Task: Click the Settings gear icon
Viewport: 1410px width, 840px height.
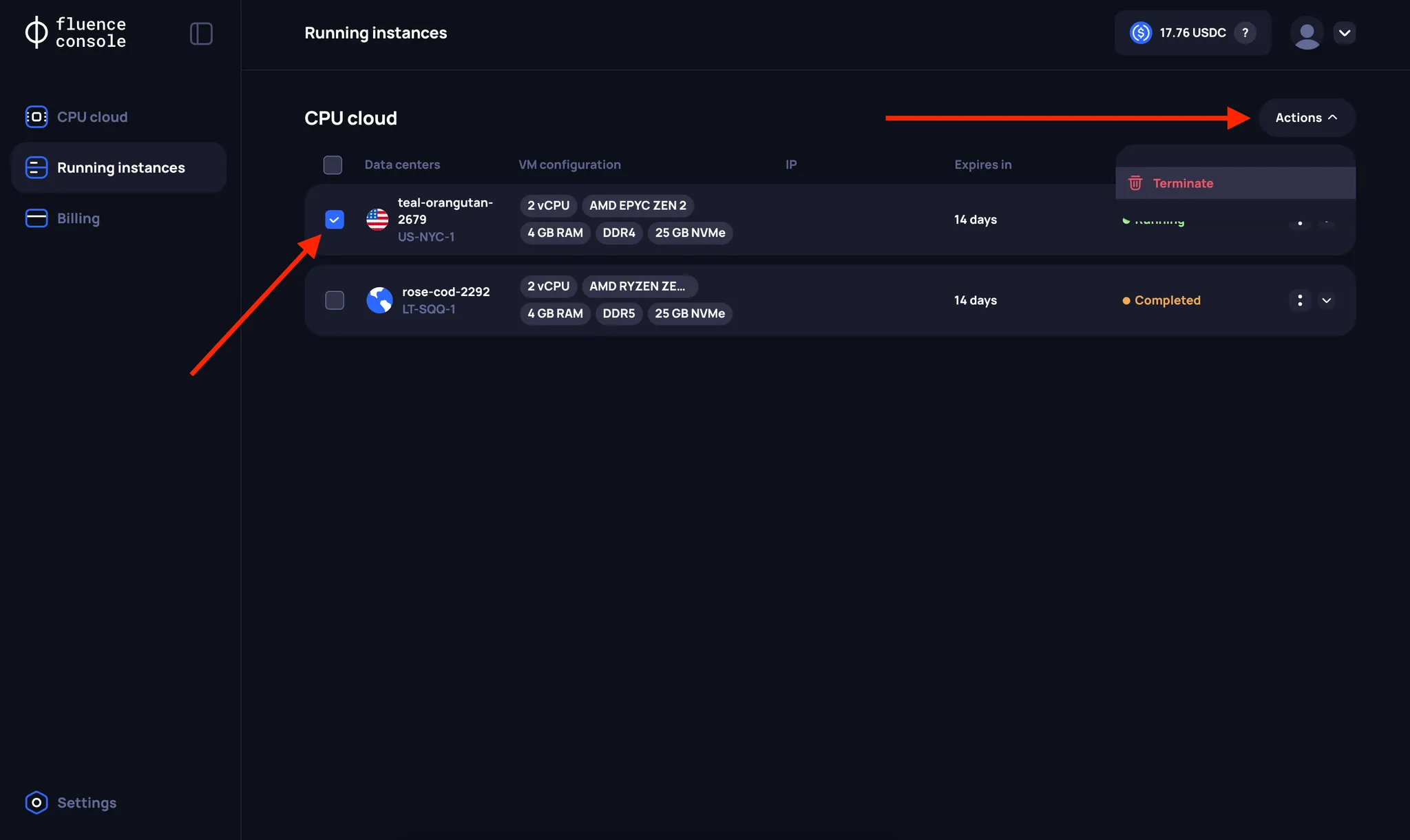Action: 36,802
